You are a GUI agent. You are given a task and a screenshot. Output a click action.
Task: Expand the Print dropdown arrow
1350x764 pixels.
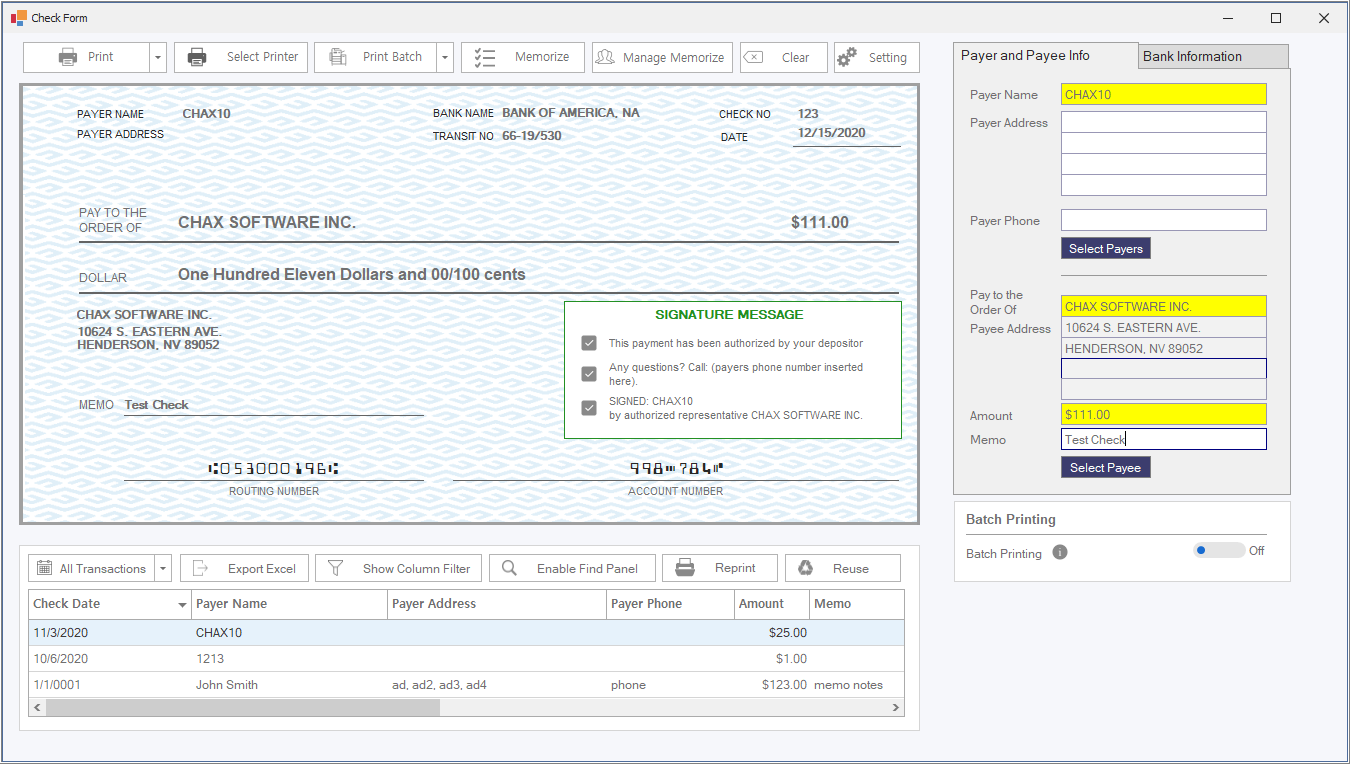[158, 58]
